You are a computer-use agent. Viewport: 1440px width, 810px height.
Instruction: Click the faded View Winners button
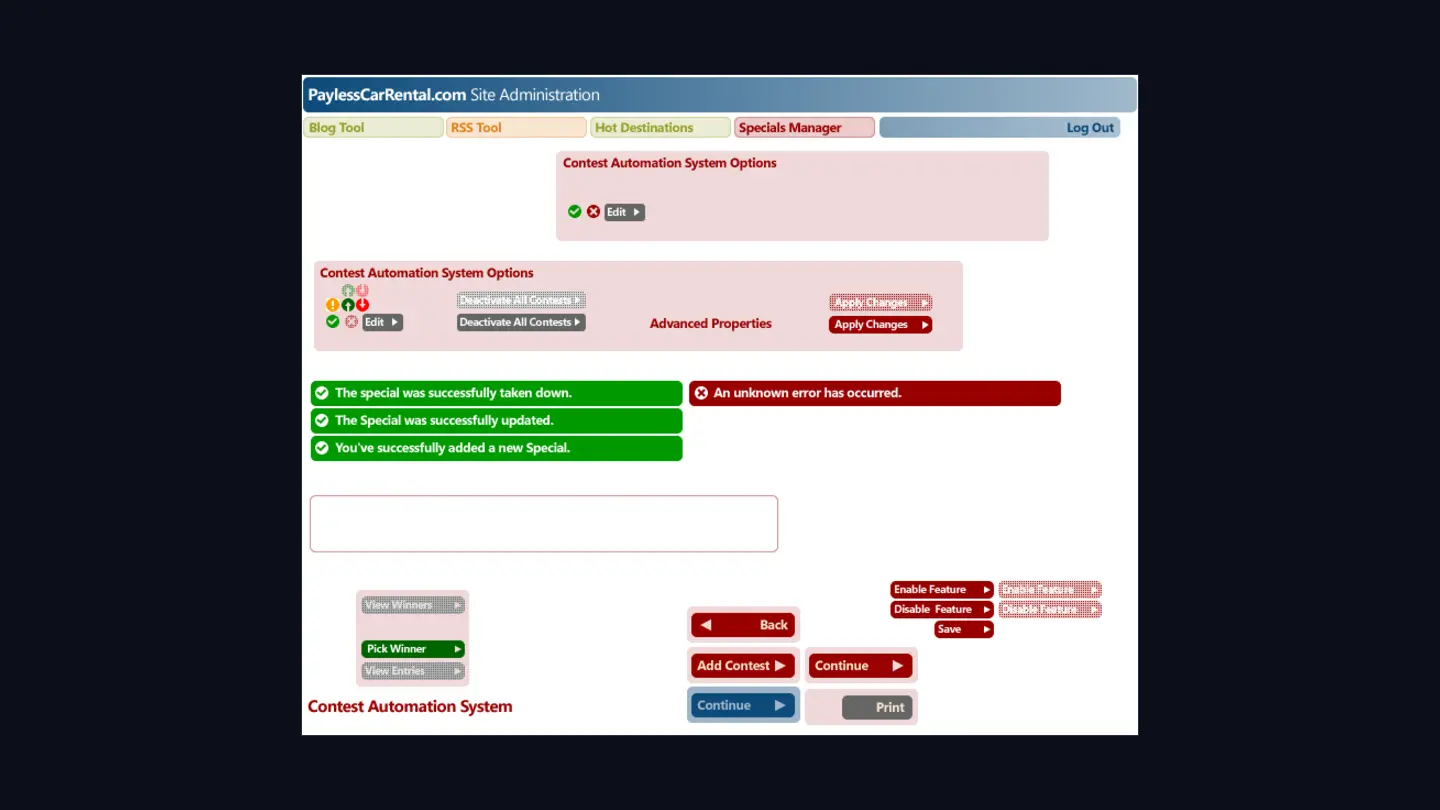point(413,605)
